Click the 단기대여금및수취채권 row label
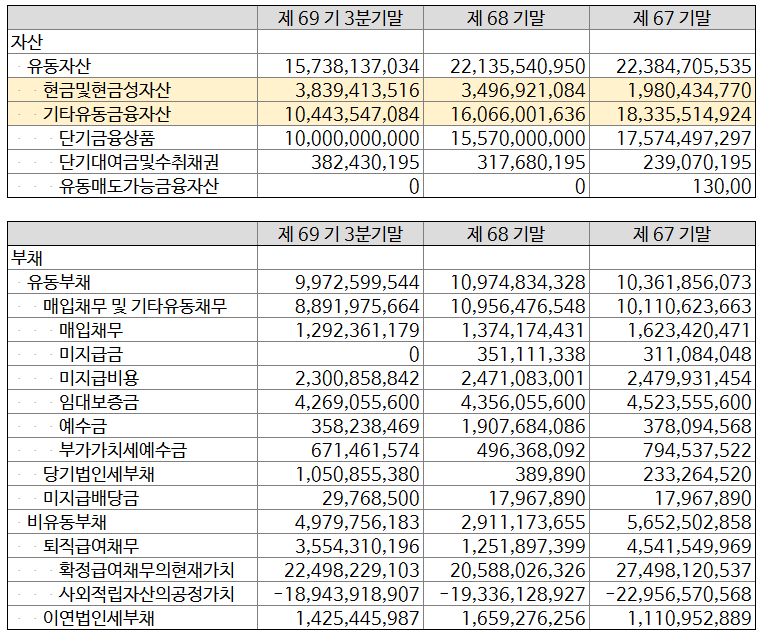 139,162
